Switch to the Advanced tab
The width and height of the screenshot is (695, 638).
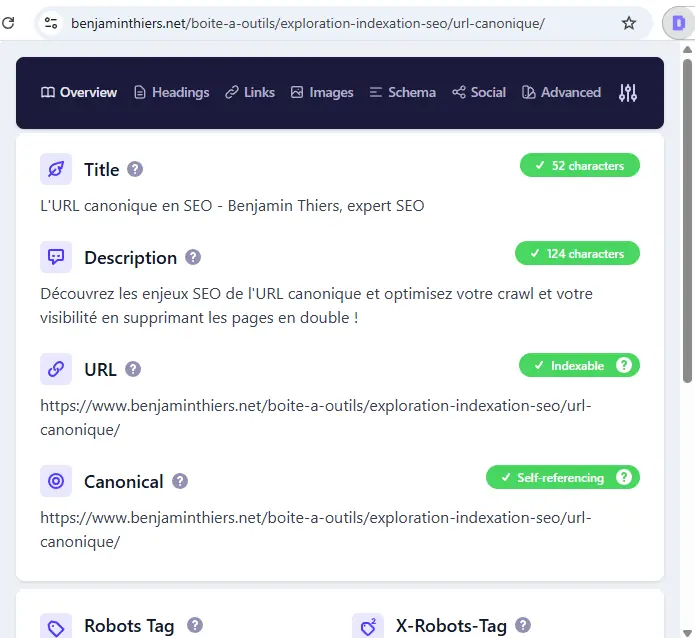[x=561, y=93]
